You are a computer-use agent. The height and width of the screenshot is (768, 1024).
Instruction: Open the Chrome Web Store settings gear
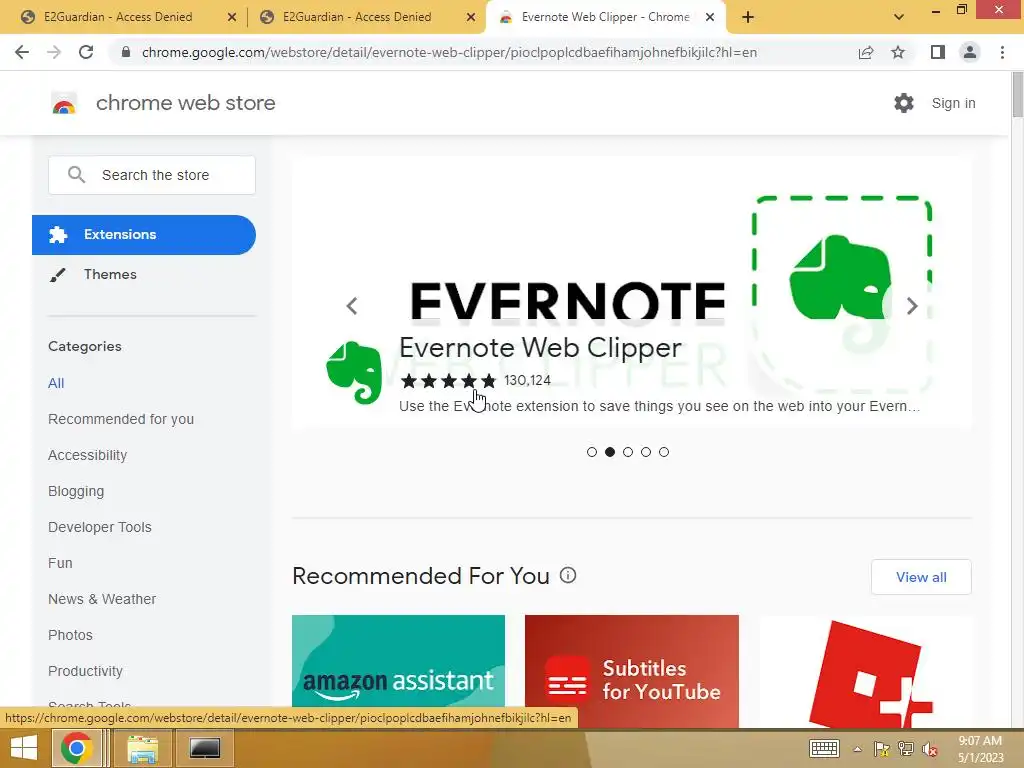pos(904,103)
